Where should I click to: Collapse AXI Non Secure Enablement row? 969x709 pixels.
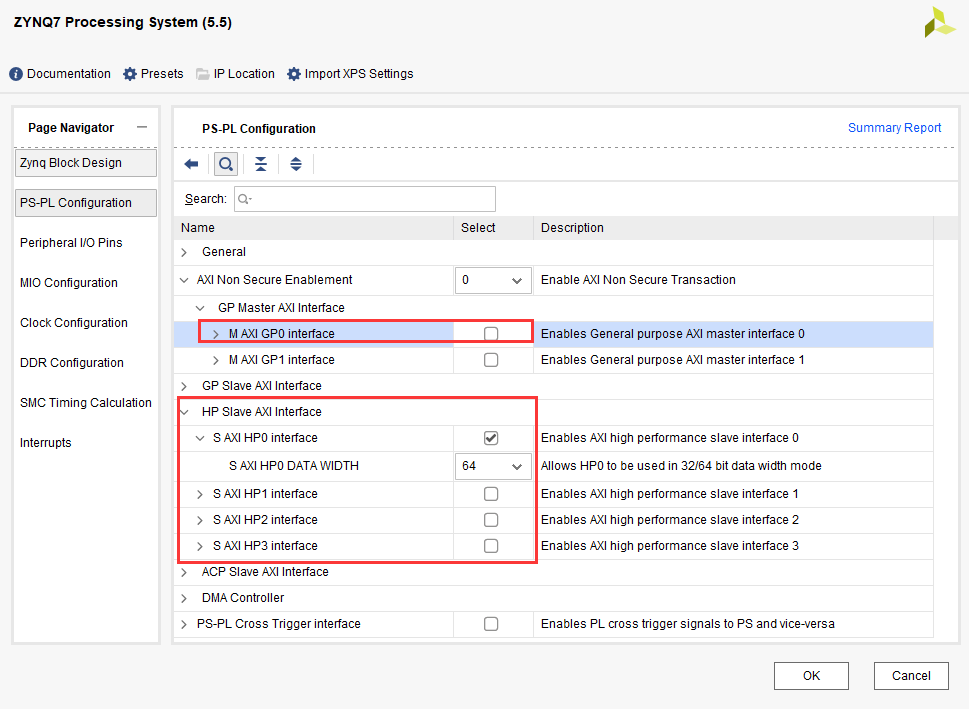184,280
